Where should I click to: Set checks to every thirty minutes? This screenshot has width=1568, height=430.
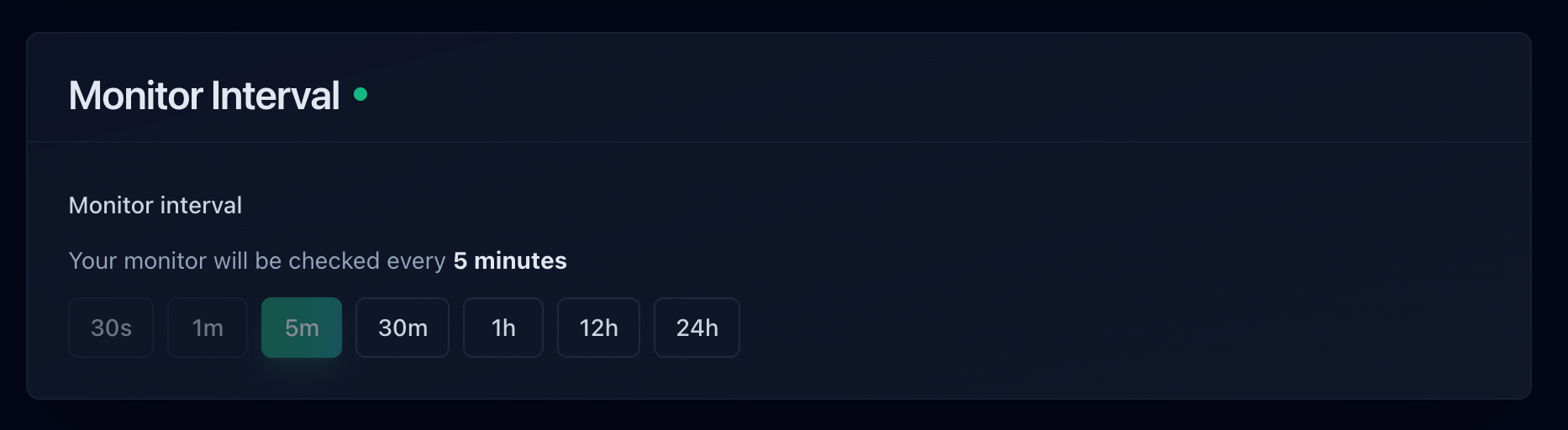point(403,328)
